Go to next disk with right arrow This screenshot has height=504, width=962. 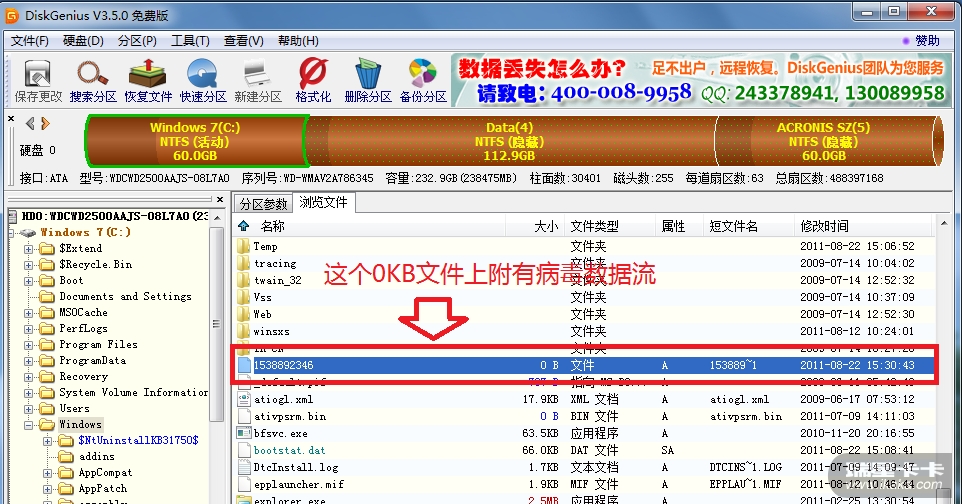tap(45, 124)
